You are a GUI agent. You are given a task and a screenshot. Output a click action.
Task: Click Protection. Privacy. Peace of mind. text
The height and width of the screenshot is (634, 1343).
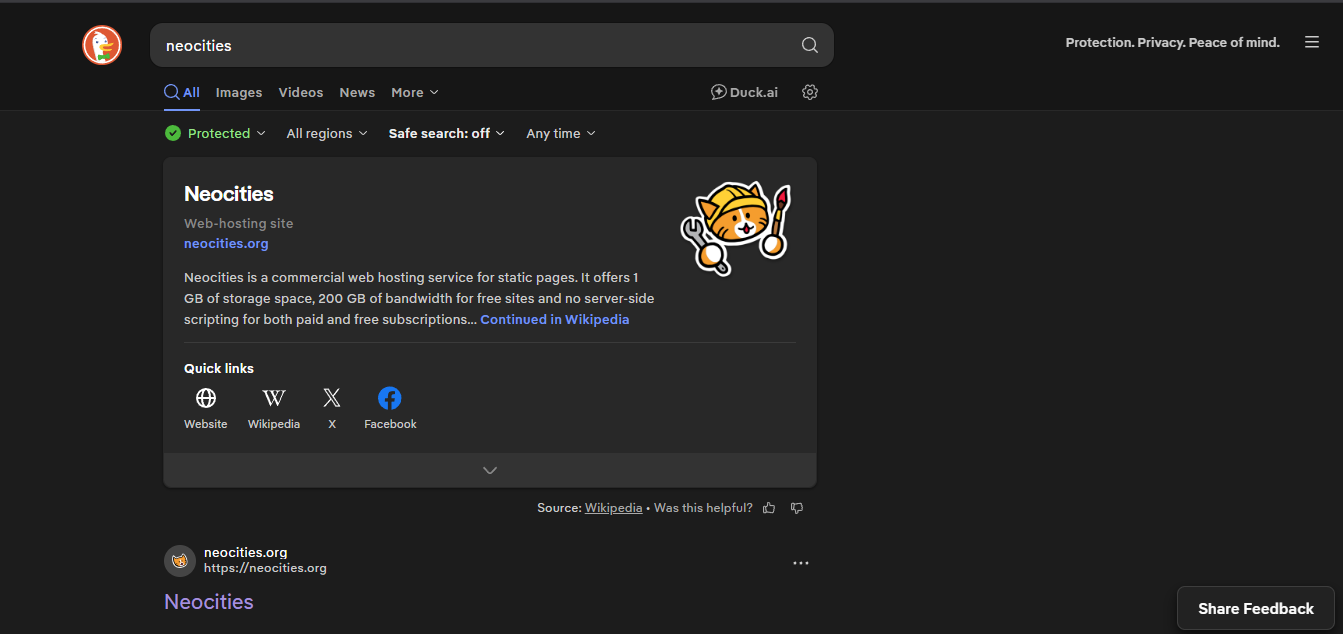pos(1172,42)
